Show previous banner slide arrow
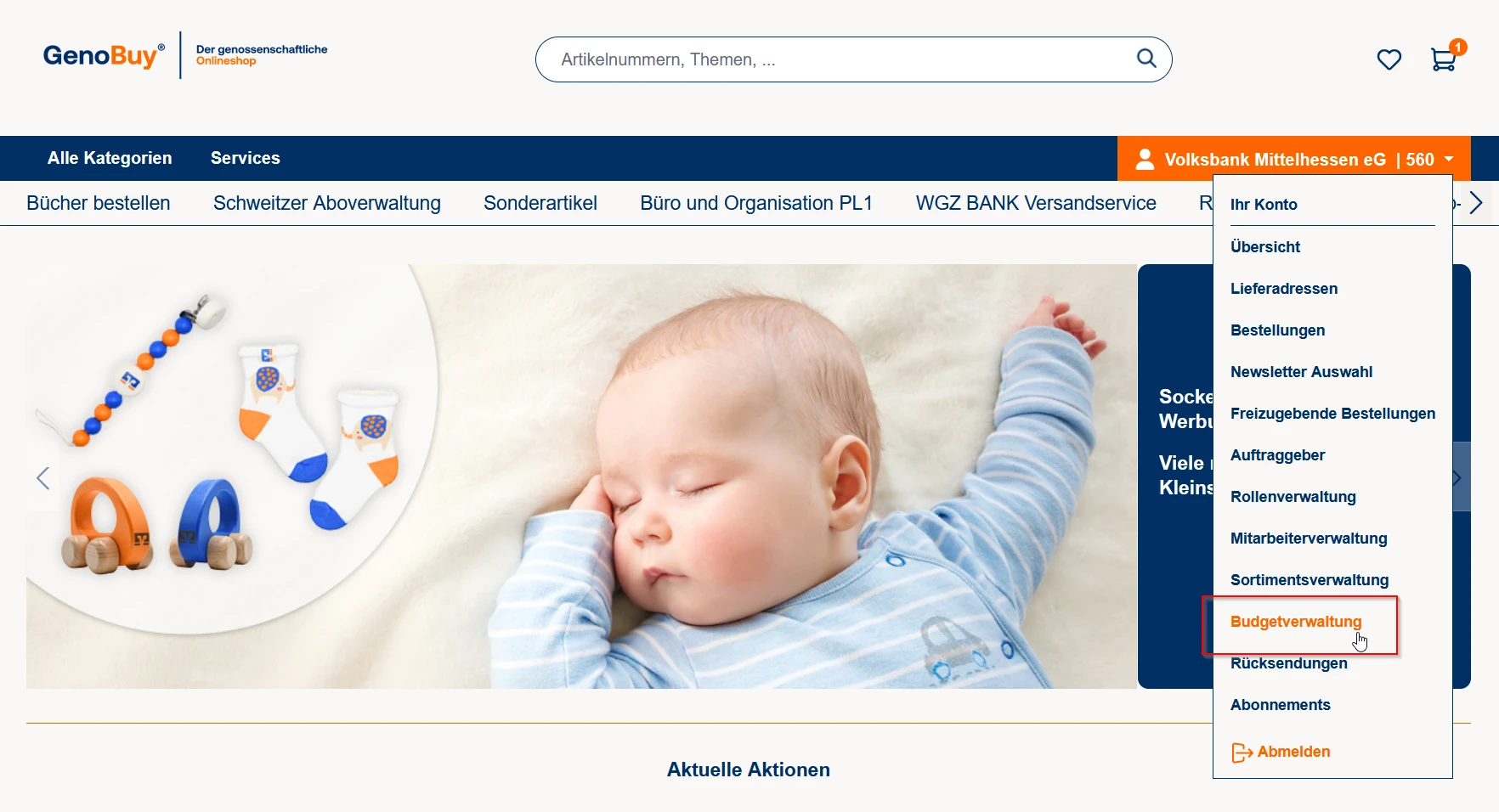This screenshot has height=812, width=1499. tap(43, 478)
